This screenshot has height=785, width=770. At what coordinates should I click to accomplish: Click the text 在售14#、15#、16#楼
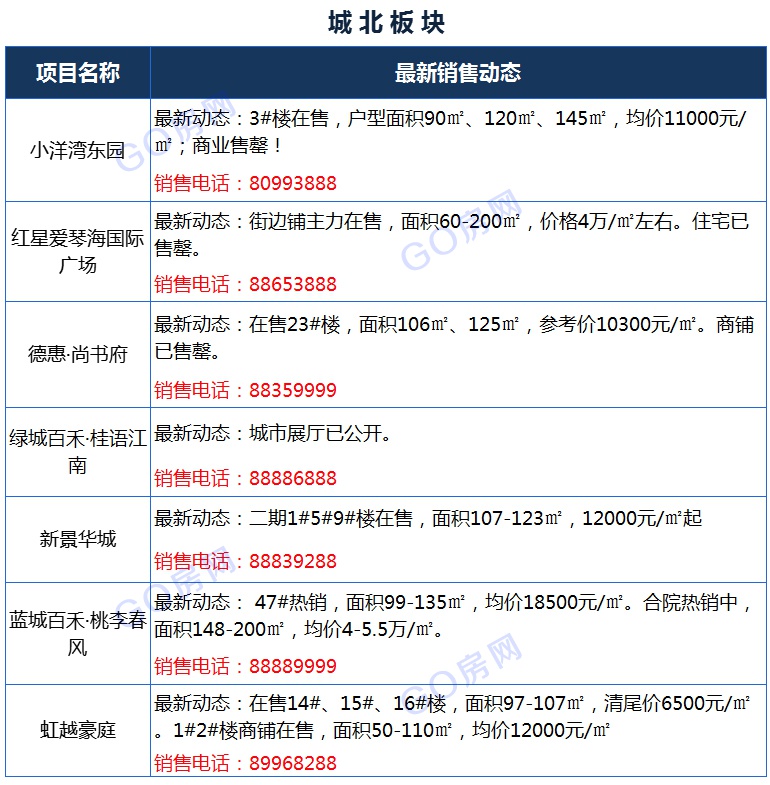(x=347, y=704)
